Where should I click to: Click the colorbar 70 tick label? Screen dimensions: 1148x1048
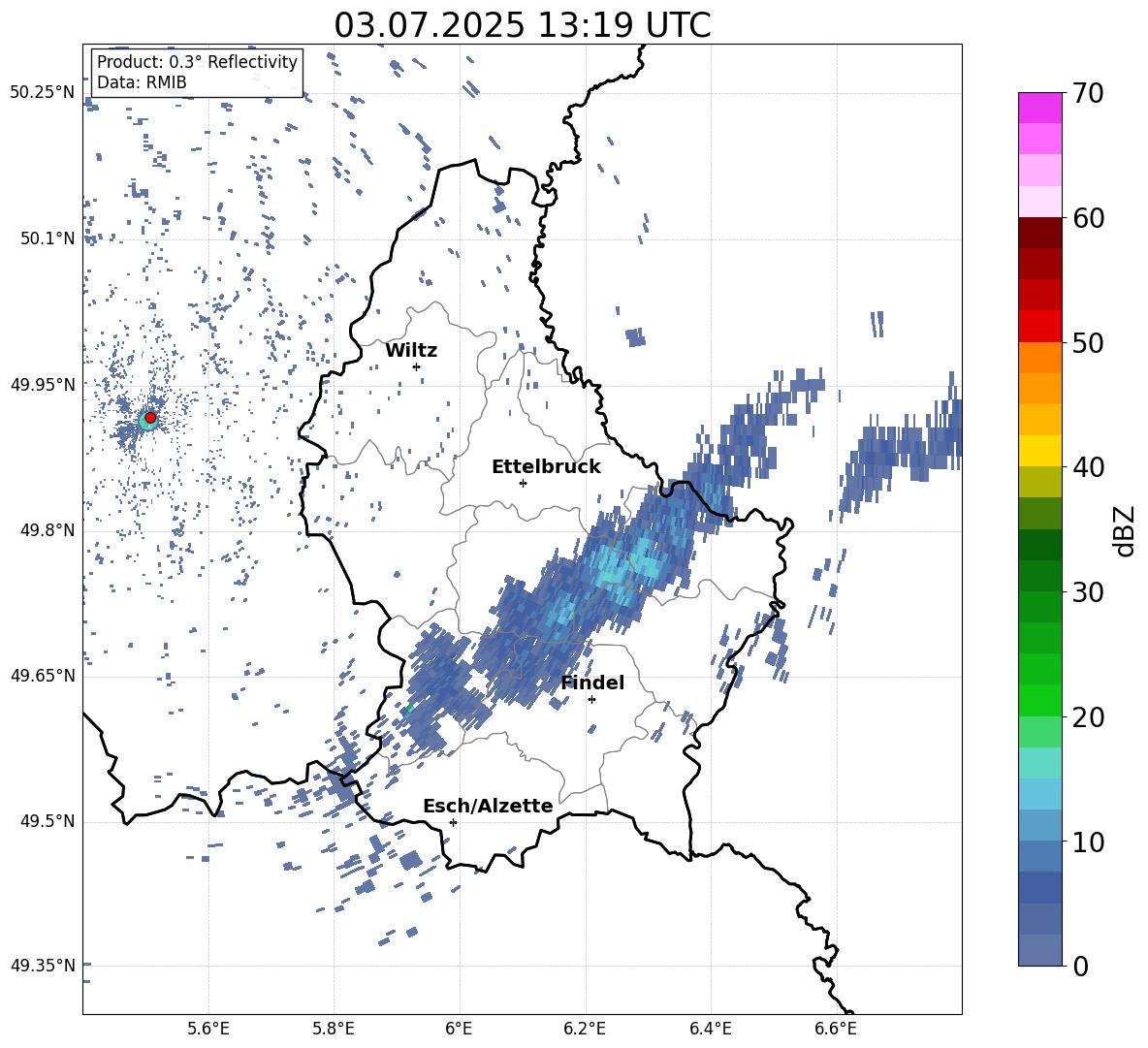coord(1088,93)
